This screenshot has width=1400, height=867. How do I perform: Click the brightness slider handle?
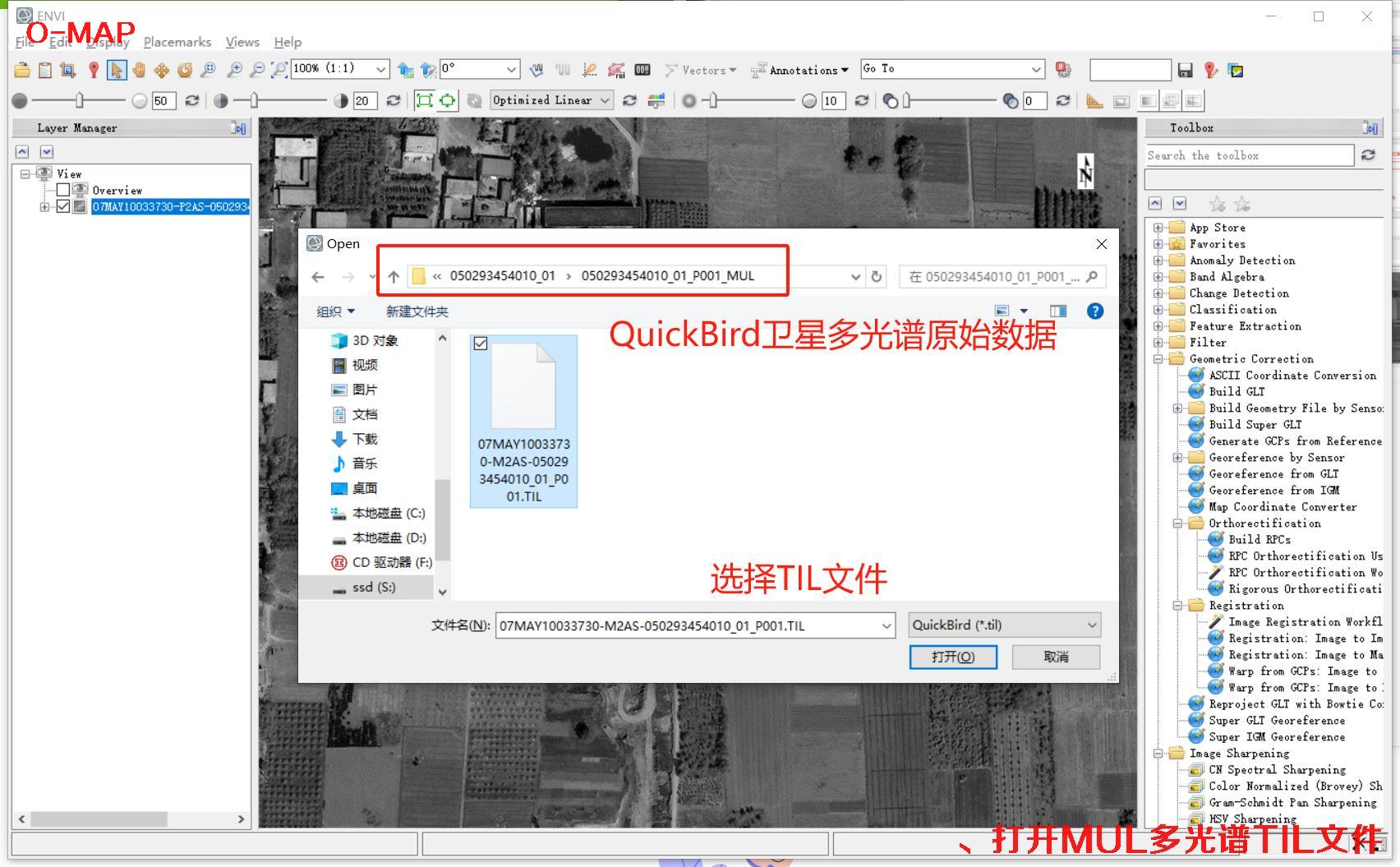[x=80, y=100]
